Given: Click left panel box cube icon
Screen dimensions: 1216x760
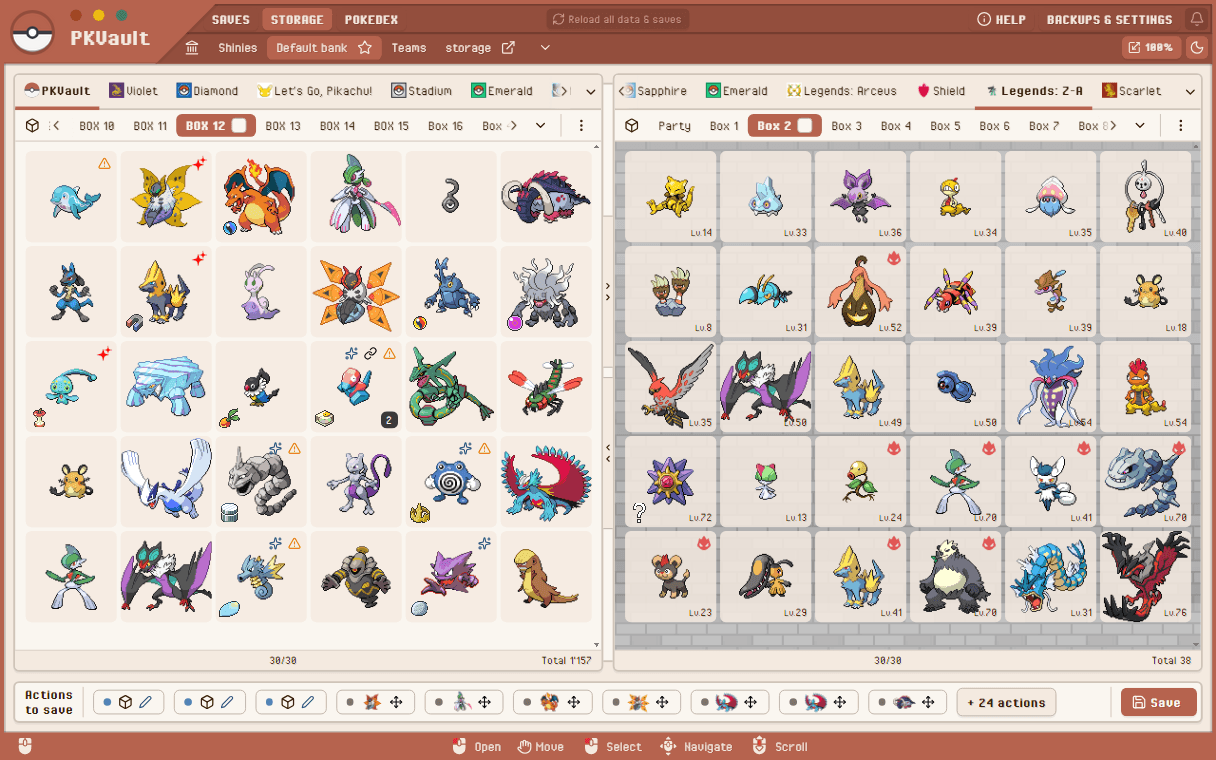Looking at the screenshot, I should [x=32, y=125].
